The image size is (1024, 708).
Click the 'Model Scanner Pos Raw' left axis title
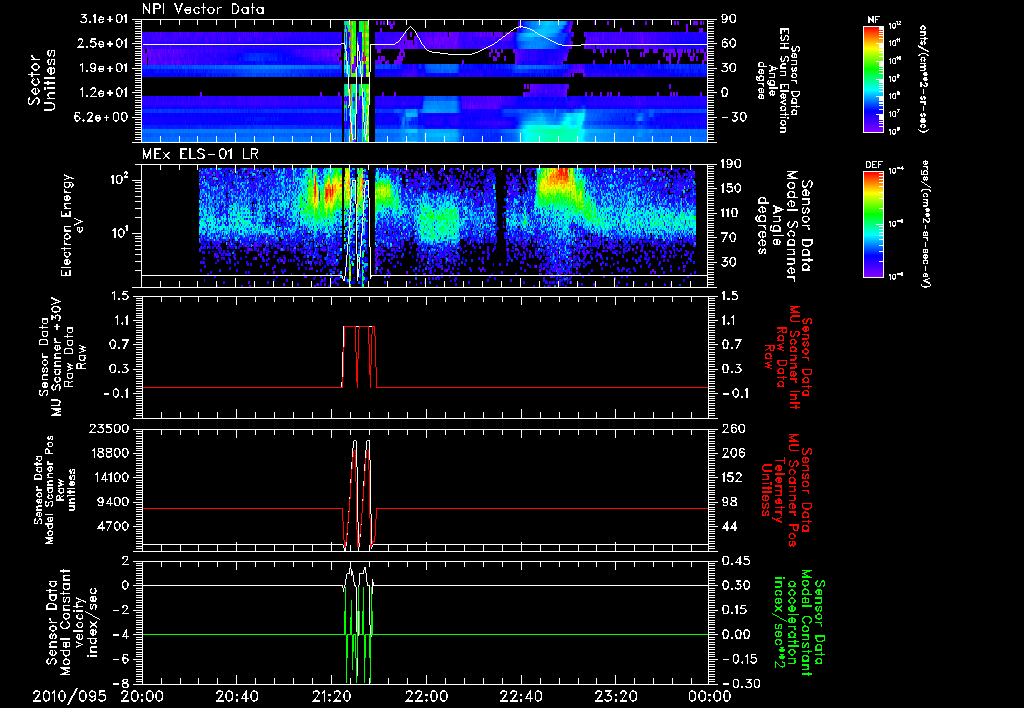53,490
